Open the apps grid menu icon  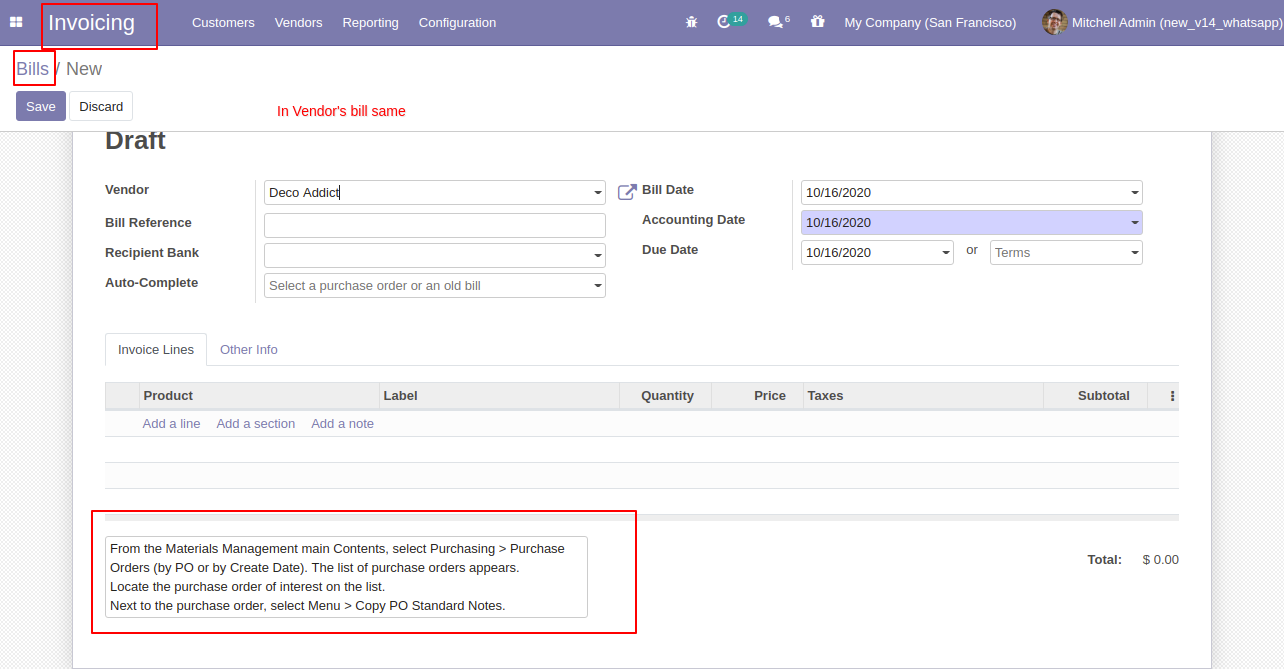16,22
